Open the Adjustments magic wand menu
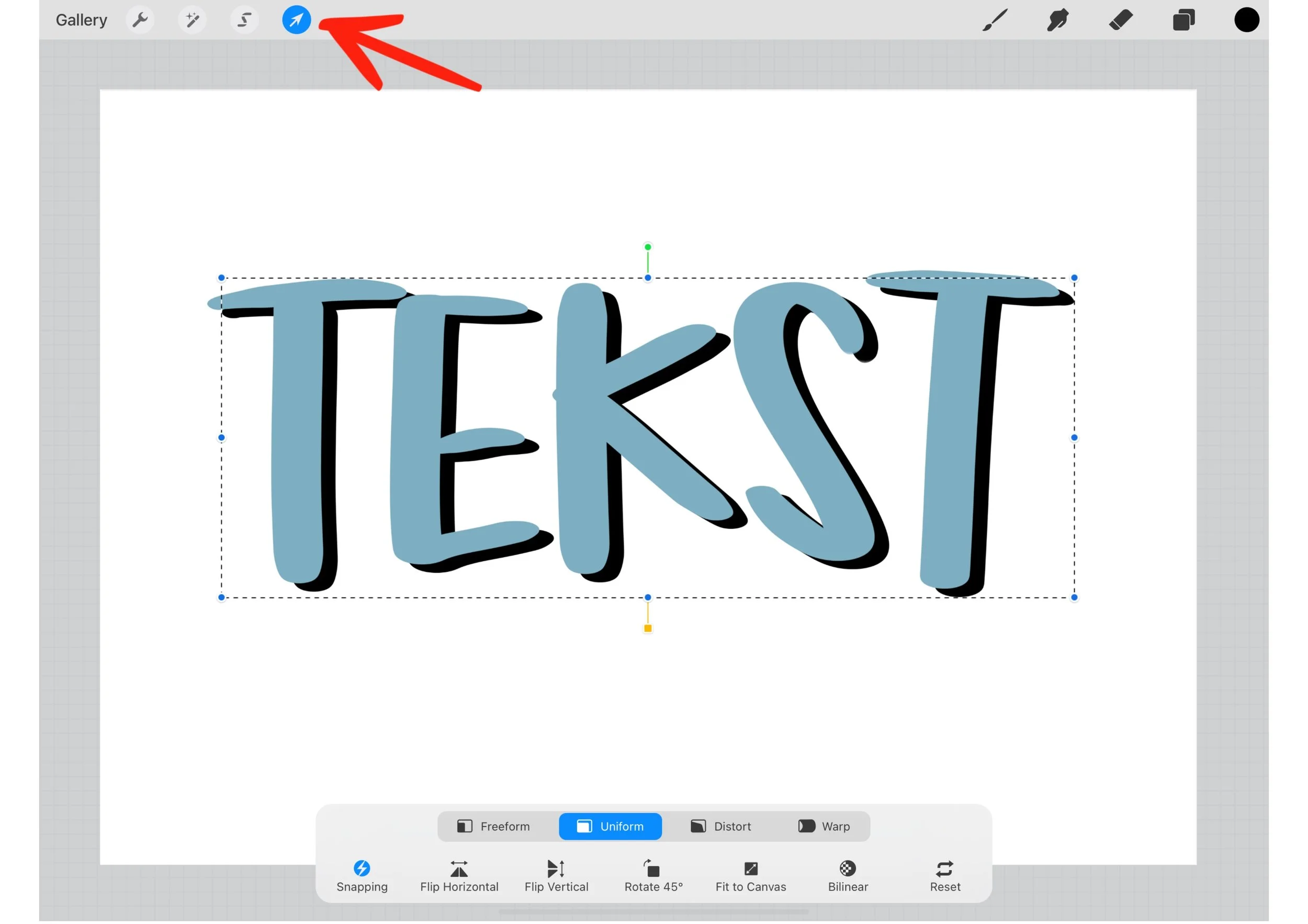1308x924 pixels. pyautogui.click(x=193, y=20)
